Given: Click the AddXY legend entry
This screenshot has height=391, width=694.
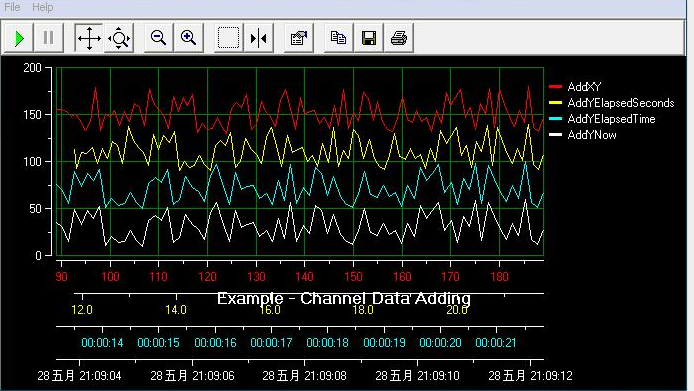Looking at the screenshot, I should (584, 87).
